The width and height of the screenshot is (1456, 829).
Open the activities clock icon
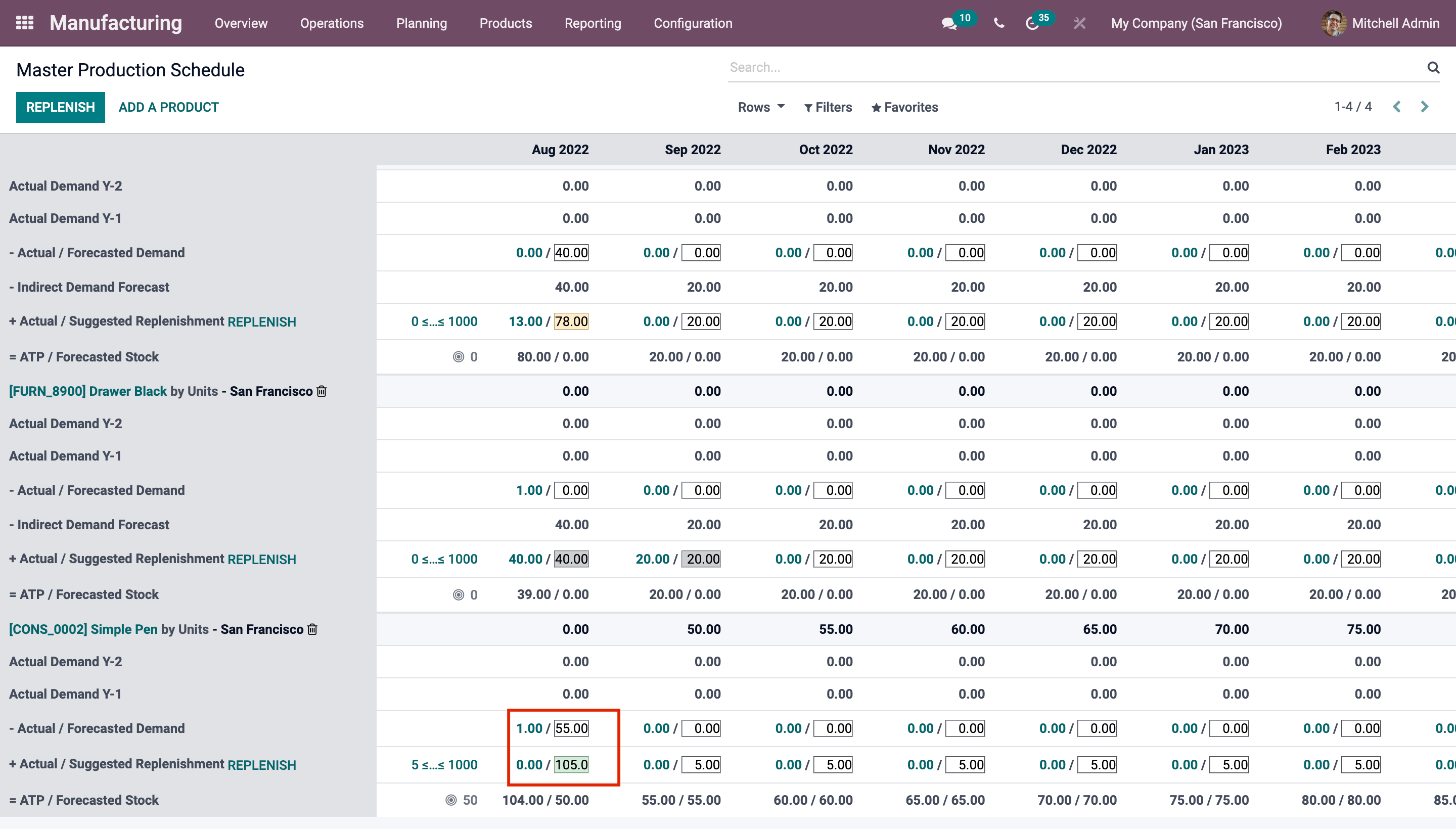[1032, 23]
